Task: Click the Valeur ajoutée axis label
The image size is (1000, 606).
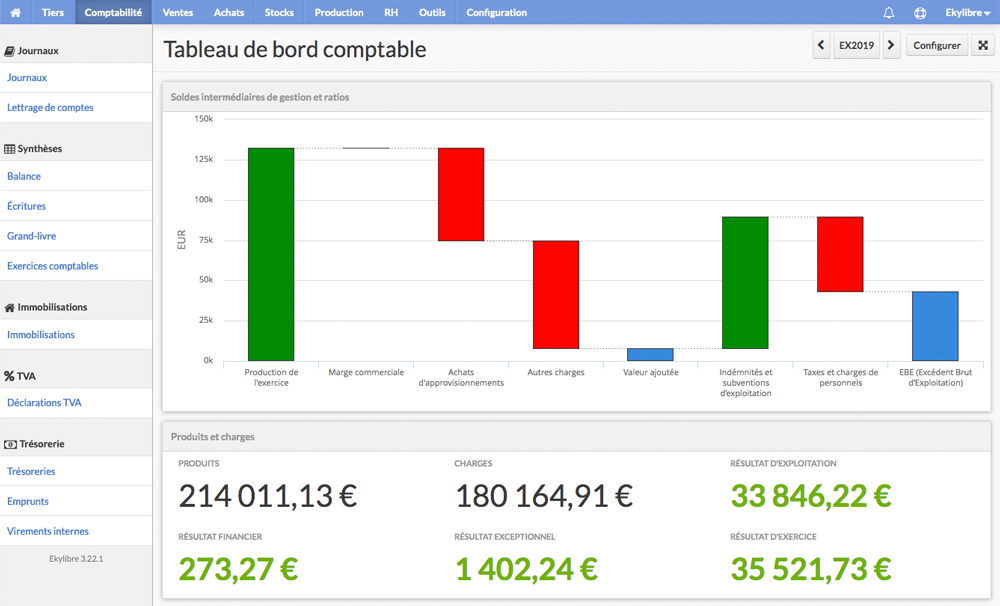Action: coord(651,373)
